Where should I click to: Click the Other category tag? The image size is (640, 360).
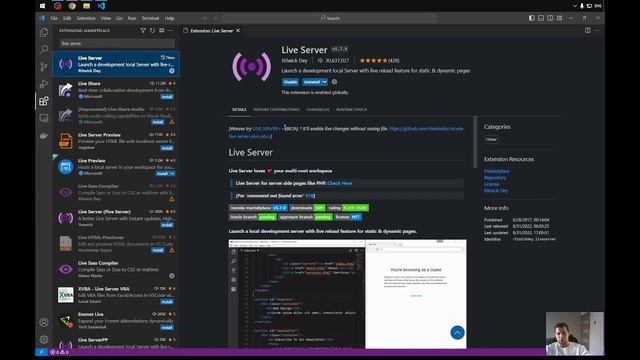click(x=491, y=139)
